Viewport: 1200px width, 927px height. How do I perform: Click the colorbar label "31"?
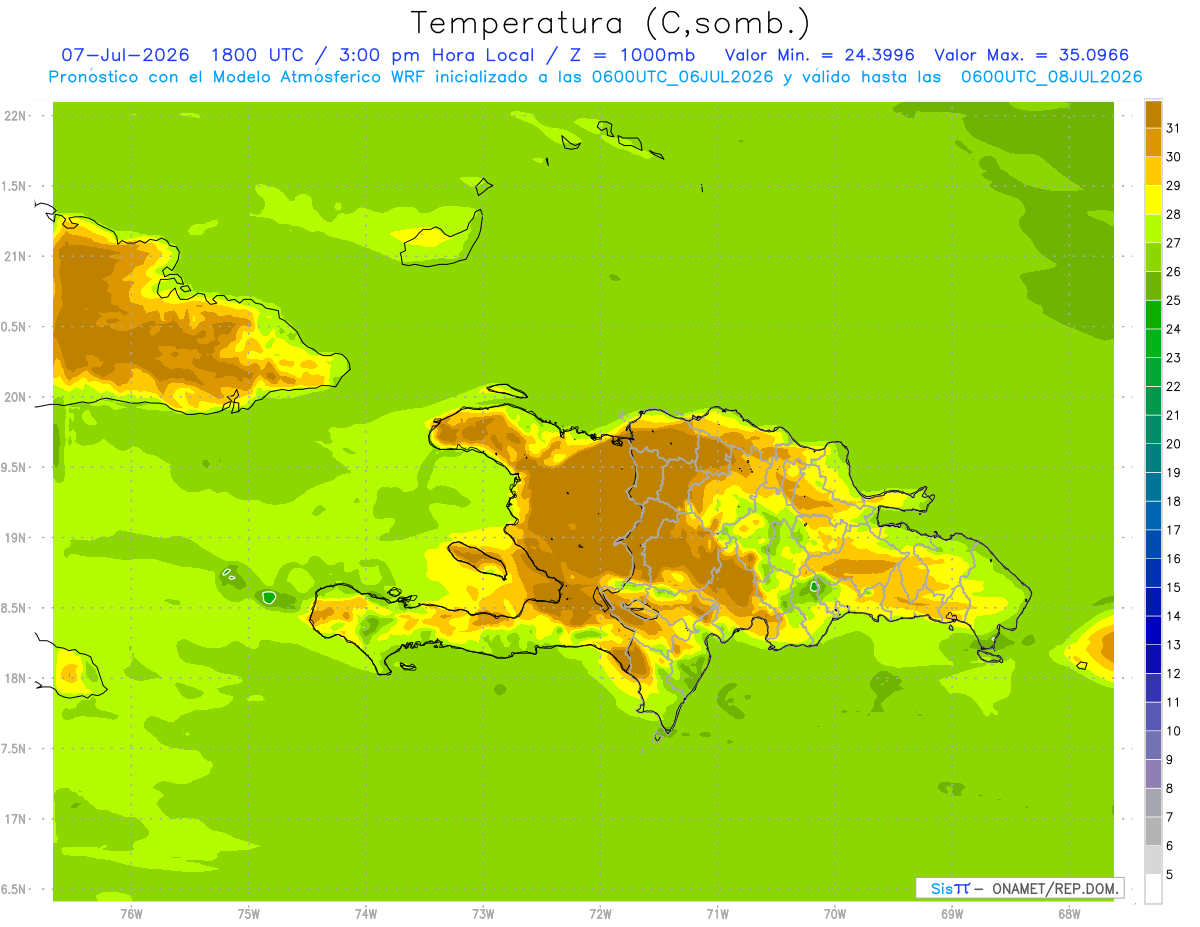click(x=1173, y=128)
